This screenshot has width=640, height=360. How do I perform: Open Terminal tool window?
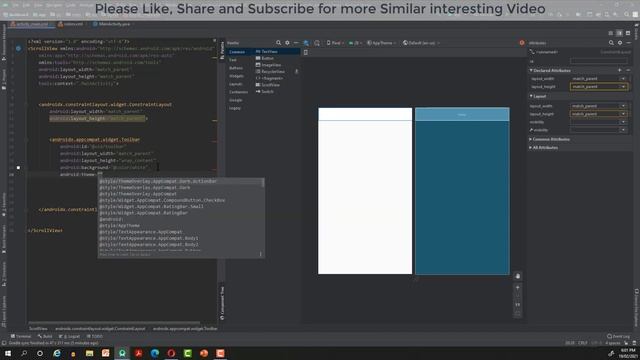pyautogui.click(x=21, y=336)
